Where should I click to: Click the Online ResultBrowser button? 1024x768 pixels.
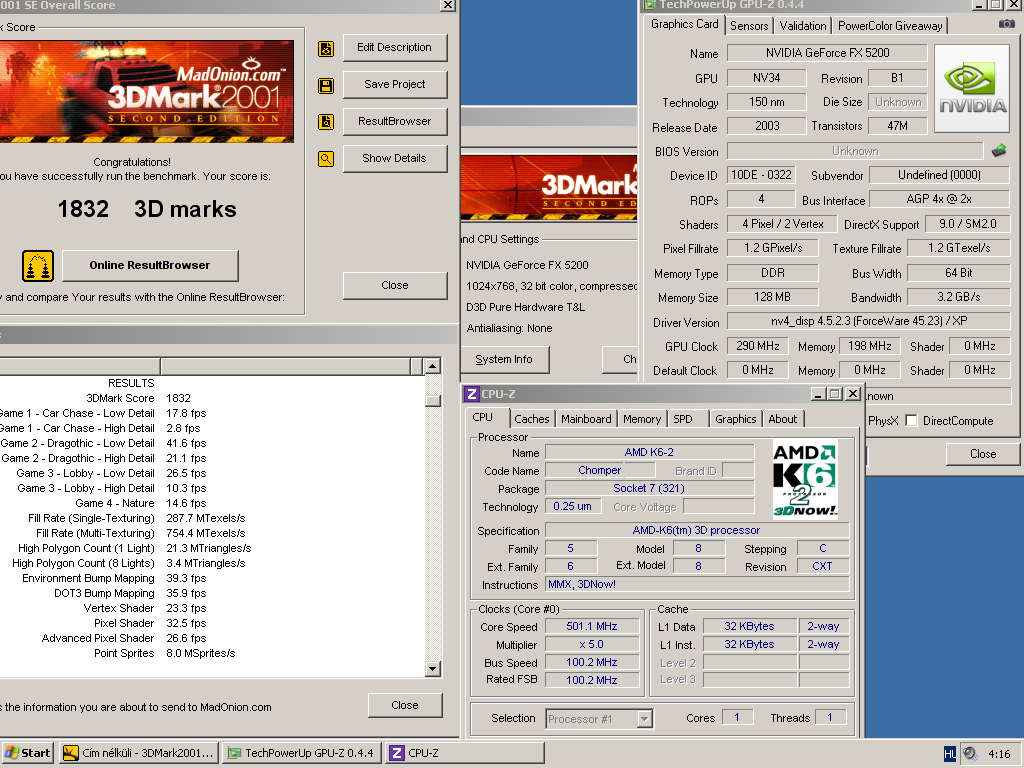click(x=150, y=265)
